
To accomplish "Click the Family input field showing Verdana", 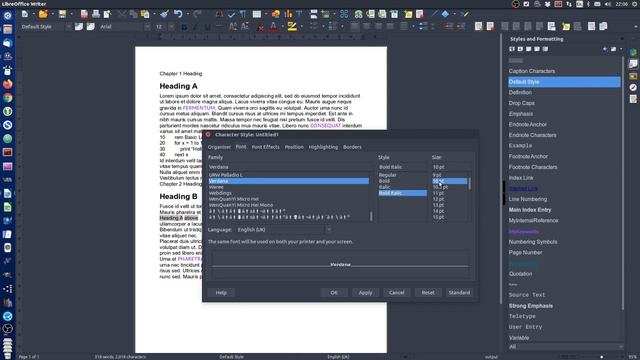I will tap(290, 167).
